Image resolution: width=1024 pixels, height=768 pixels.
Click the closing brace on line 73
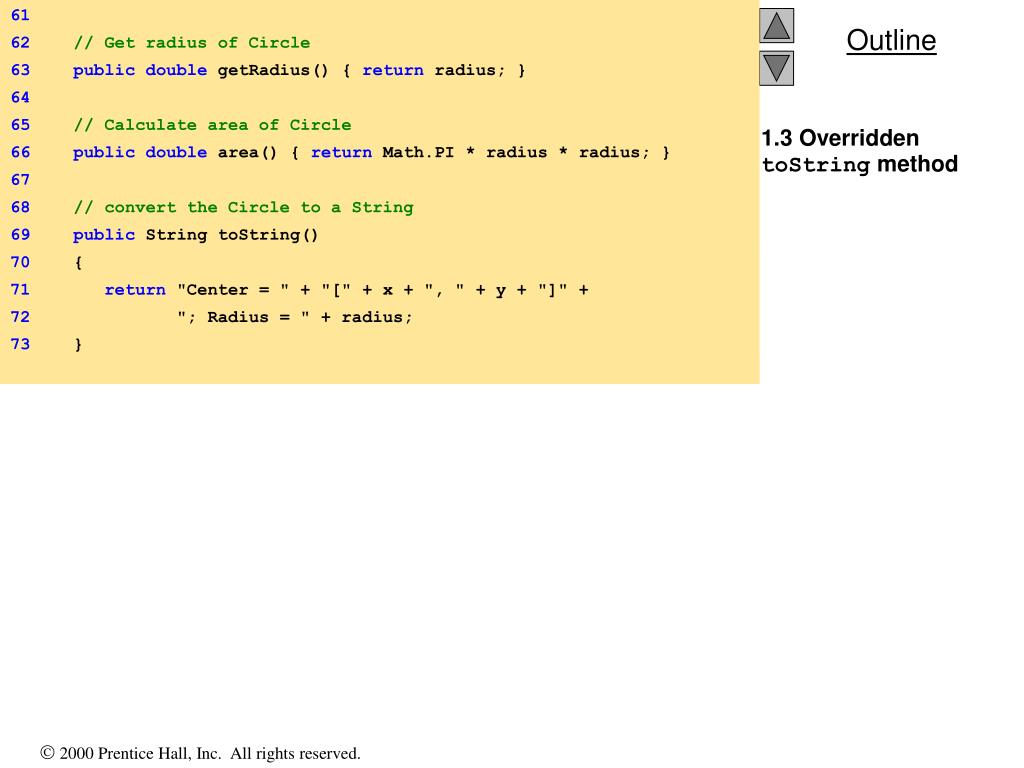(78, 345)
